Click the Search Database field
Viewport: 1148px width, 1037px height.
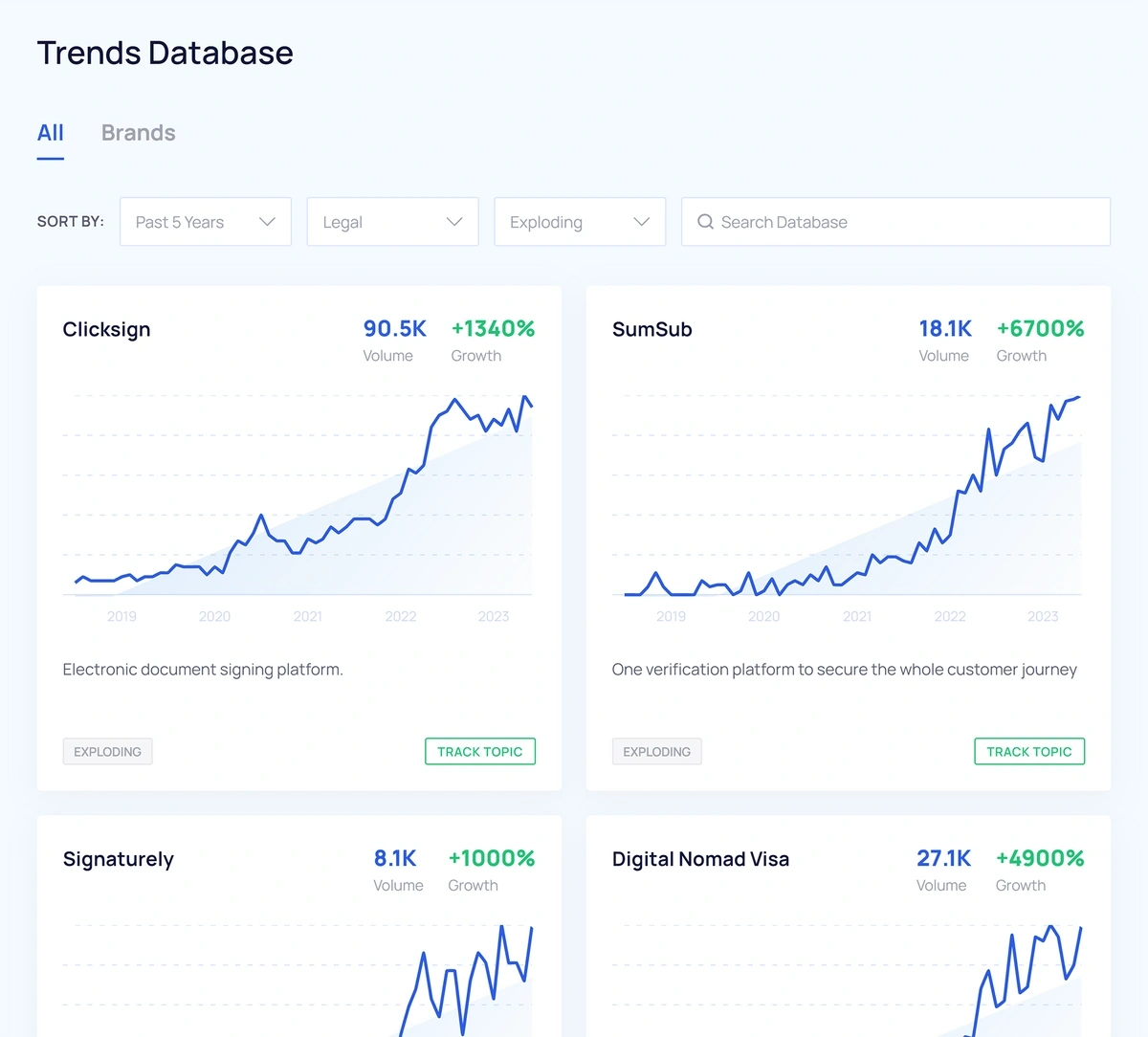click(x=895, y=222)
